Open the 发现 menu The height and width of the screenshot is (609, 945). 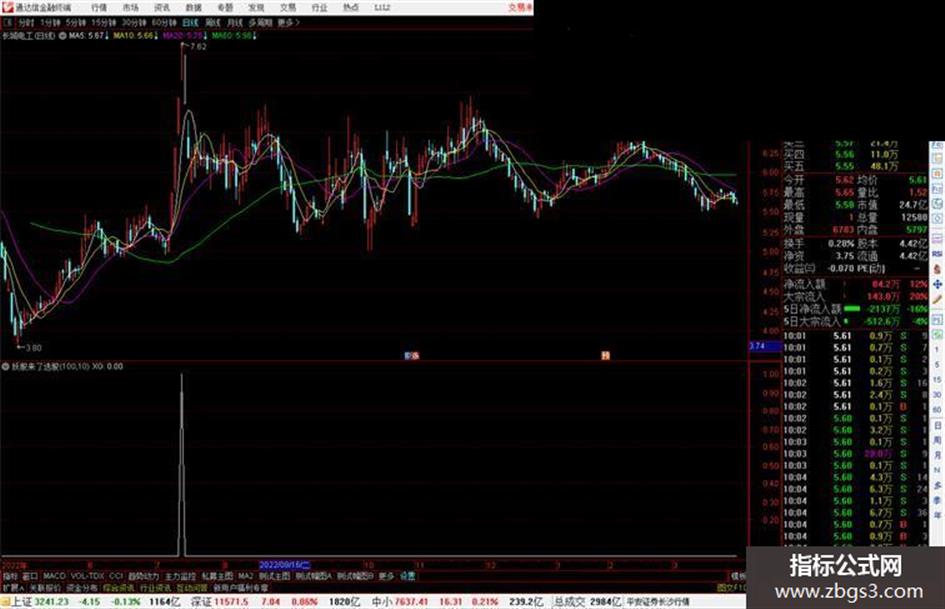256,7
